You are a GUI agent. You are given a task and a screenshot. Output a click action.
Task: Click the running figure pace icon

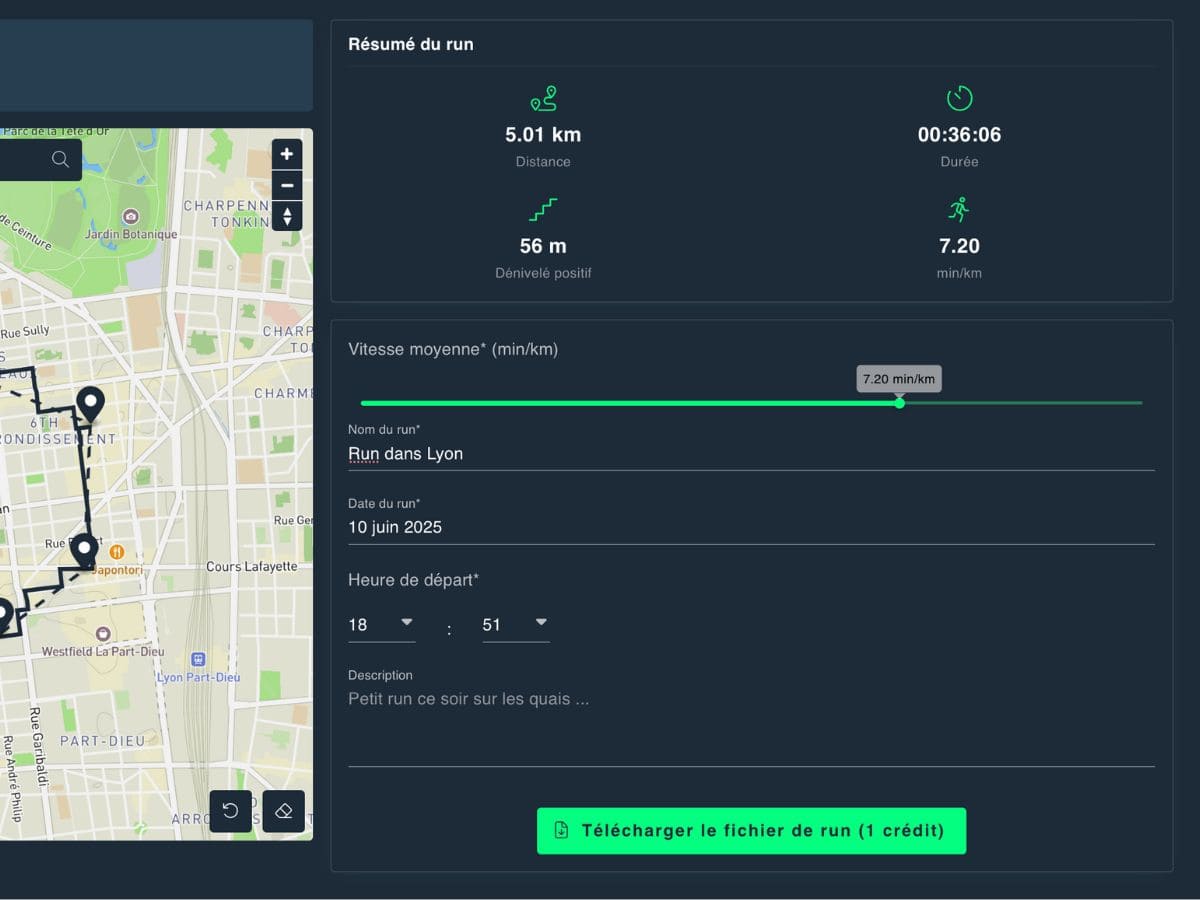[x=959, y=209]
